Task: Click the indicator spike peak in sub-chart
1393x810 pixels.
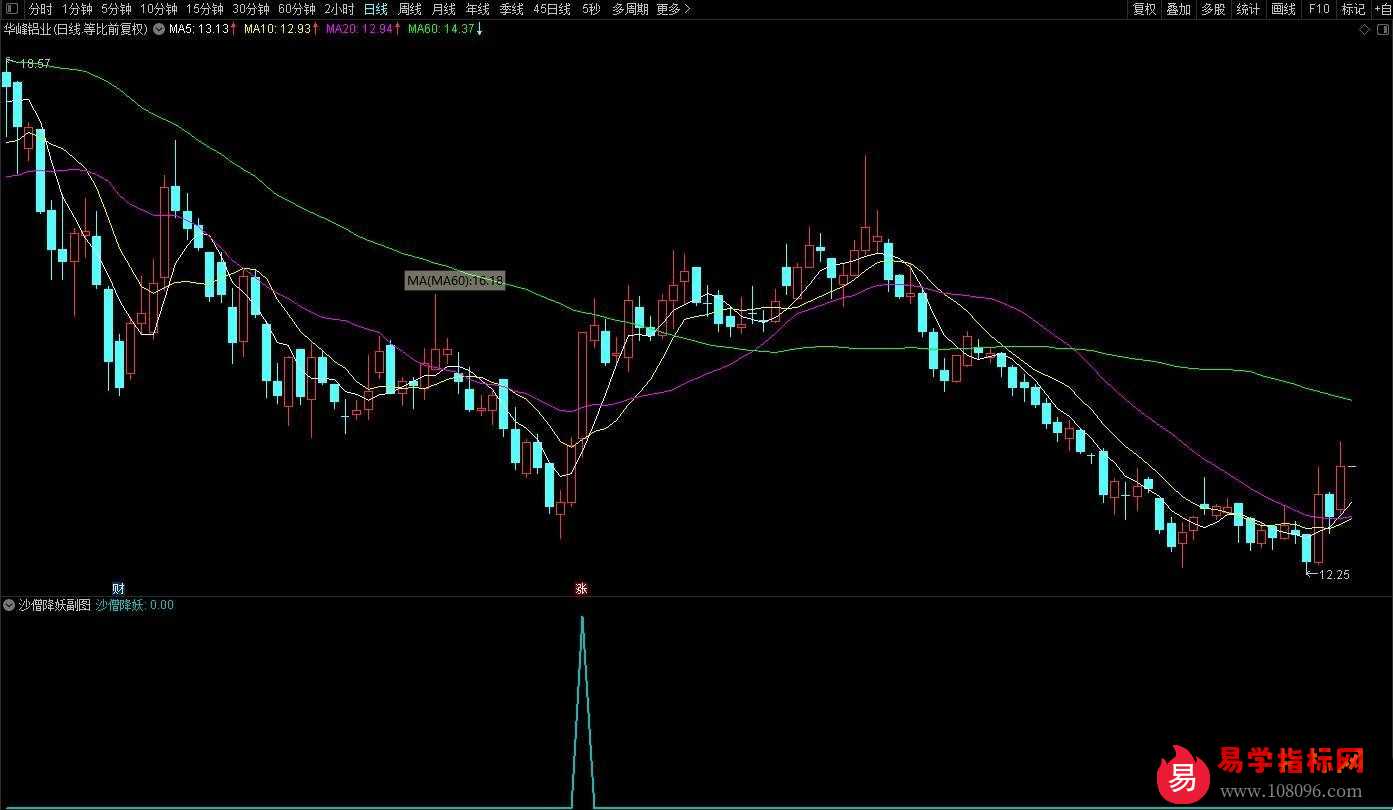Action: click(583, 618)
